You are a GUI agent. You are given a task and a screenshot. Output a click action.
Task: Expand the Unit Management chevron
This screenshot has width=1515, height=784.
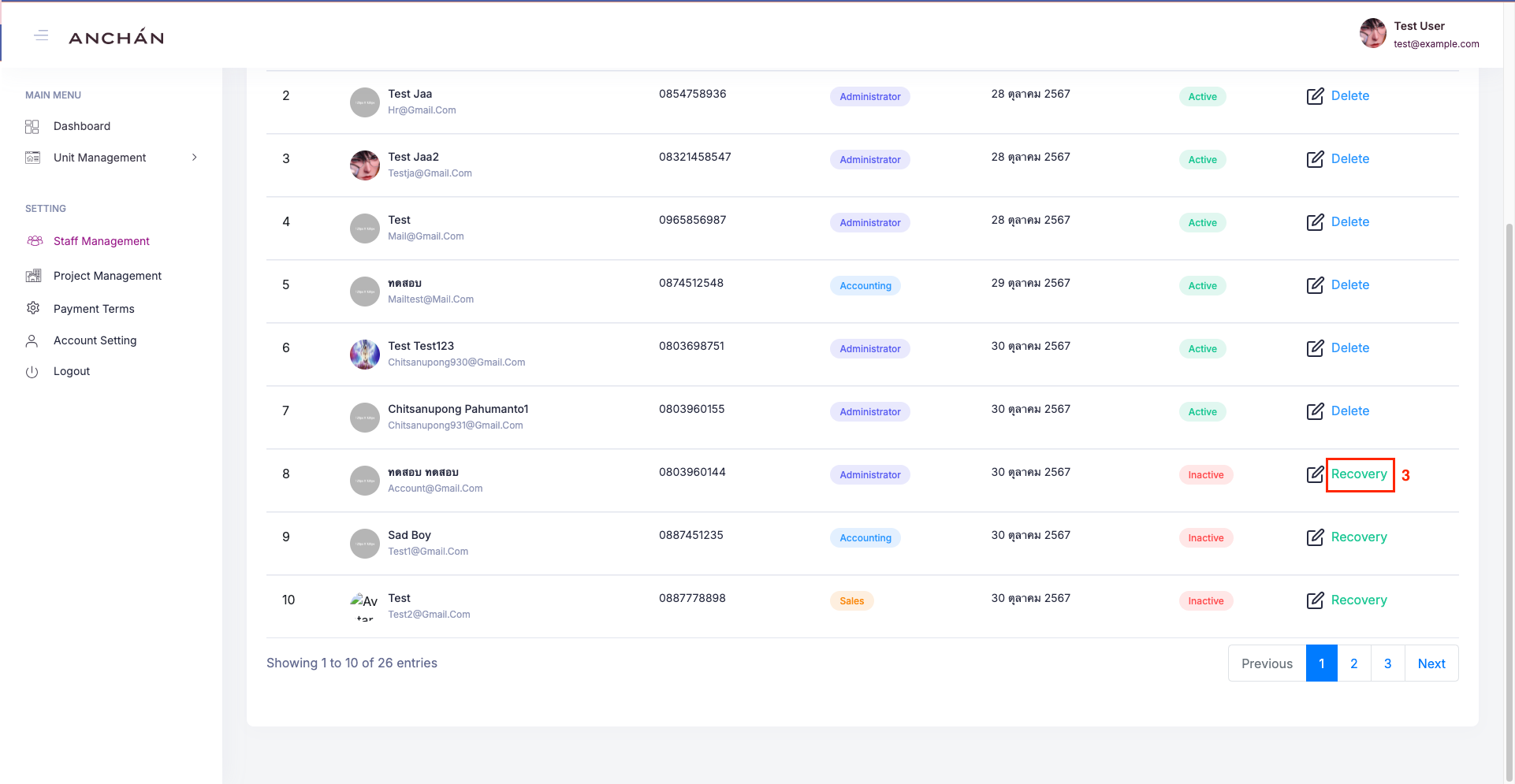tap(195, 158)
